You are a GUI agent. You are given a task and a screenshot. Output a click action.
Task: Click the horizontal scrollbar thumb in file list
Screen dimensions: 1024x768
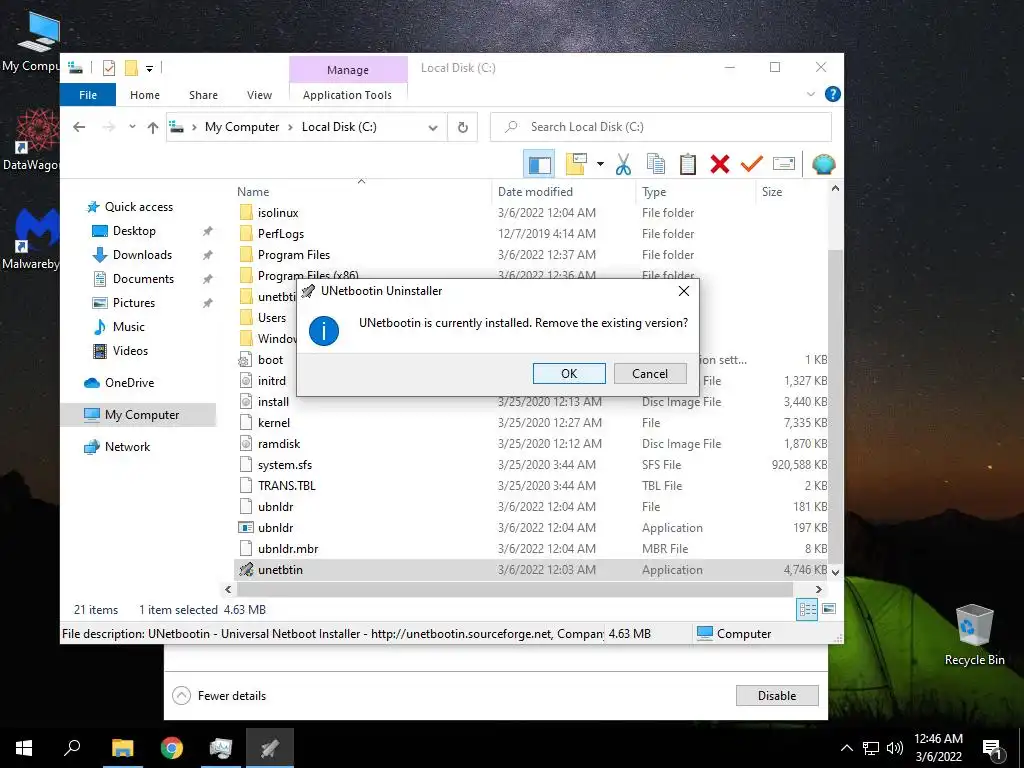pyautogui.click(x=515, y=589)
